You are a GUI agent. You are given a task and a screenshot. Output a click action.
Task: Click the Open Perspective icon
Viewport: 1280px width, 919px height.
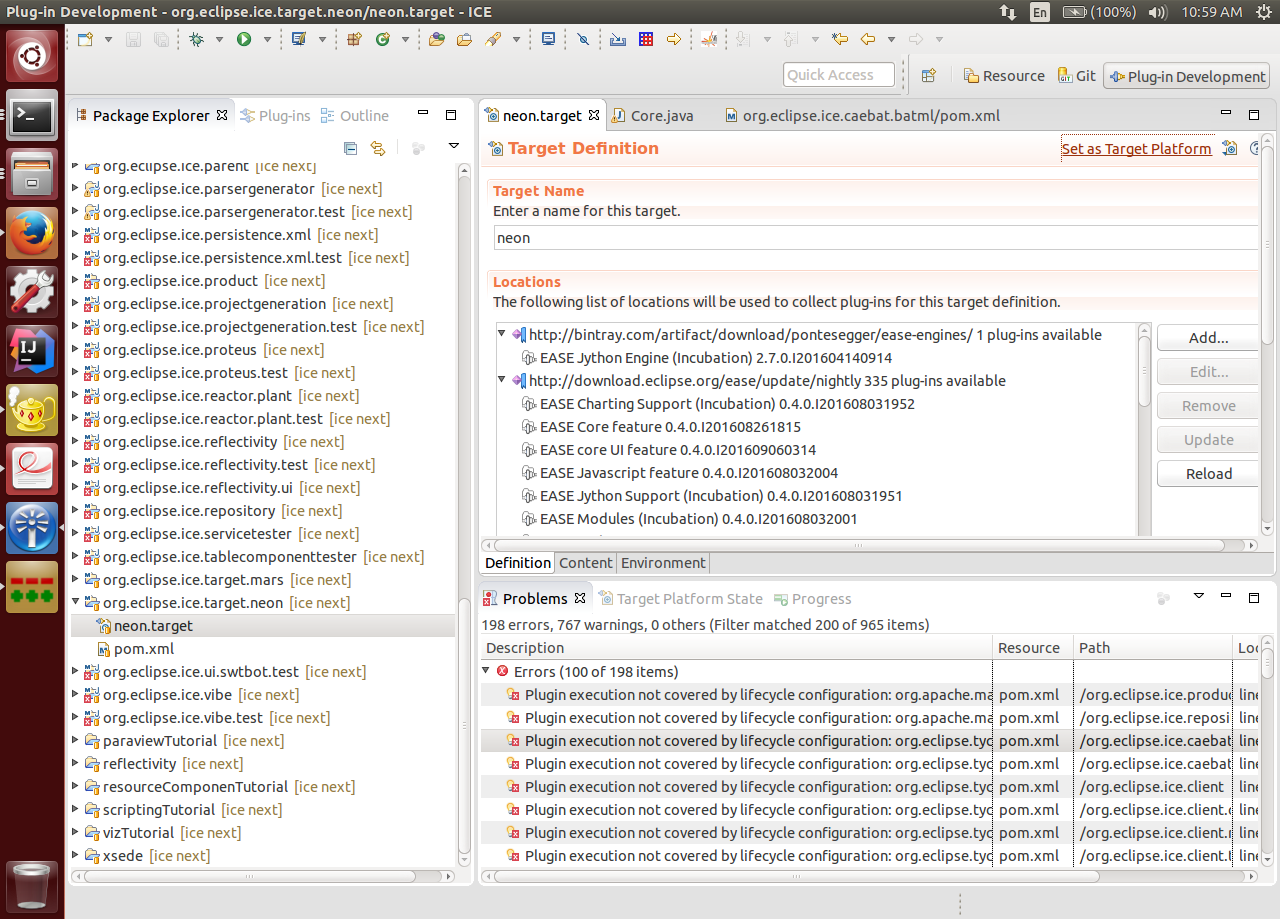pyautogui.click(x=928, y=76)
